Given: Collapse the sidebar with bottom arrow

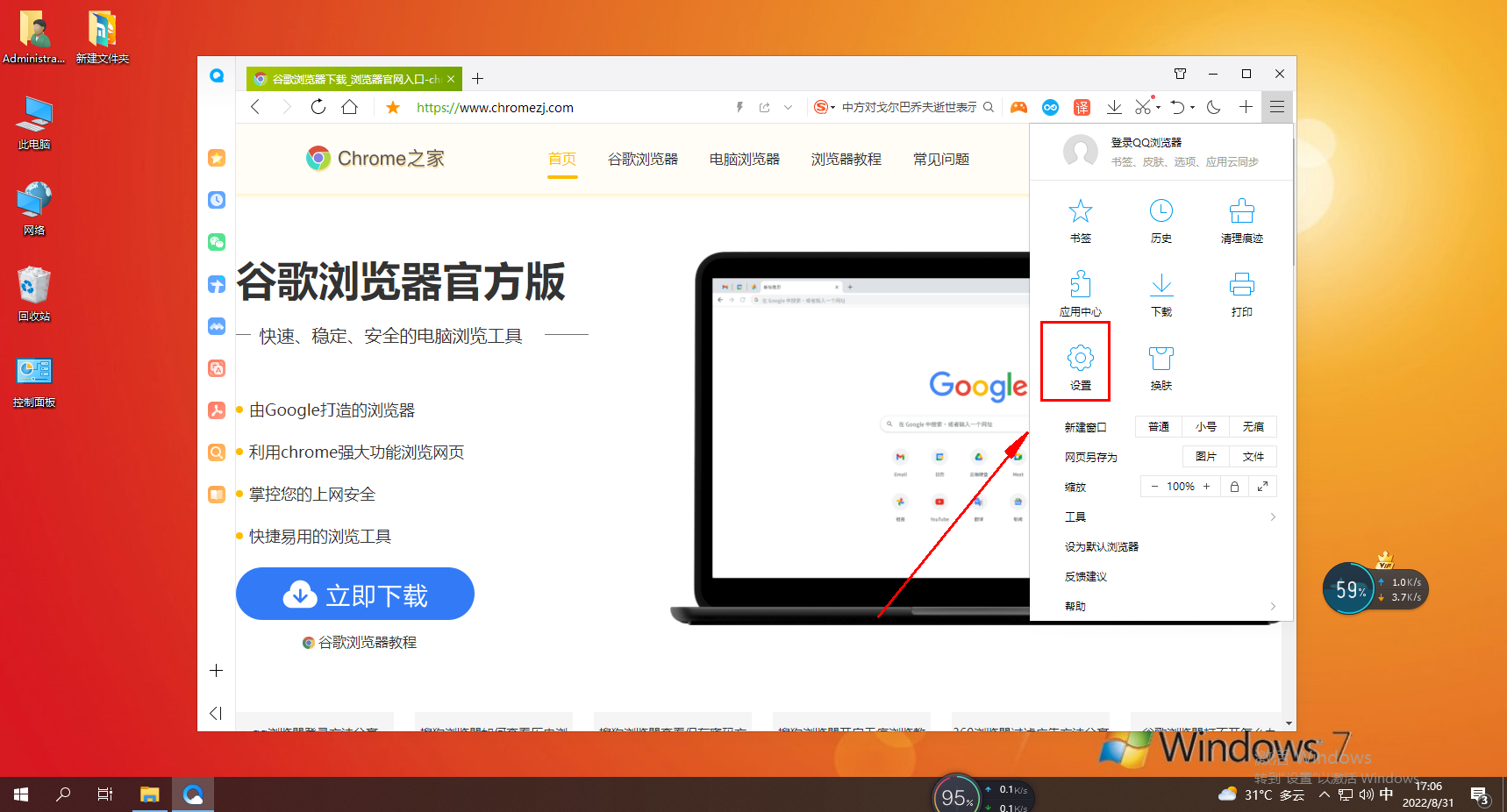Looking at the screenshot, I should (216, 713).
